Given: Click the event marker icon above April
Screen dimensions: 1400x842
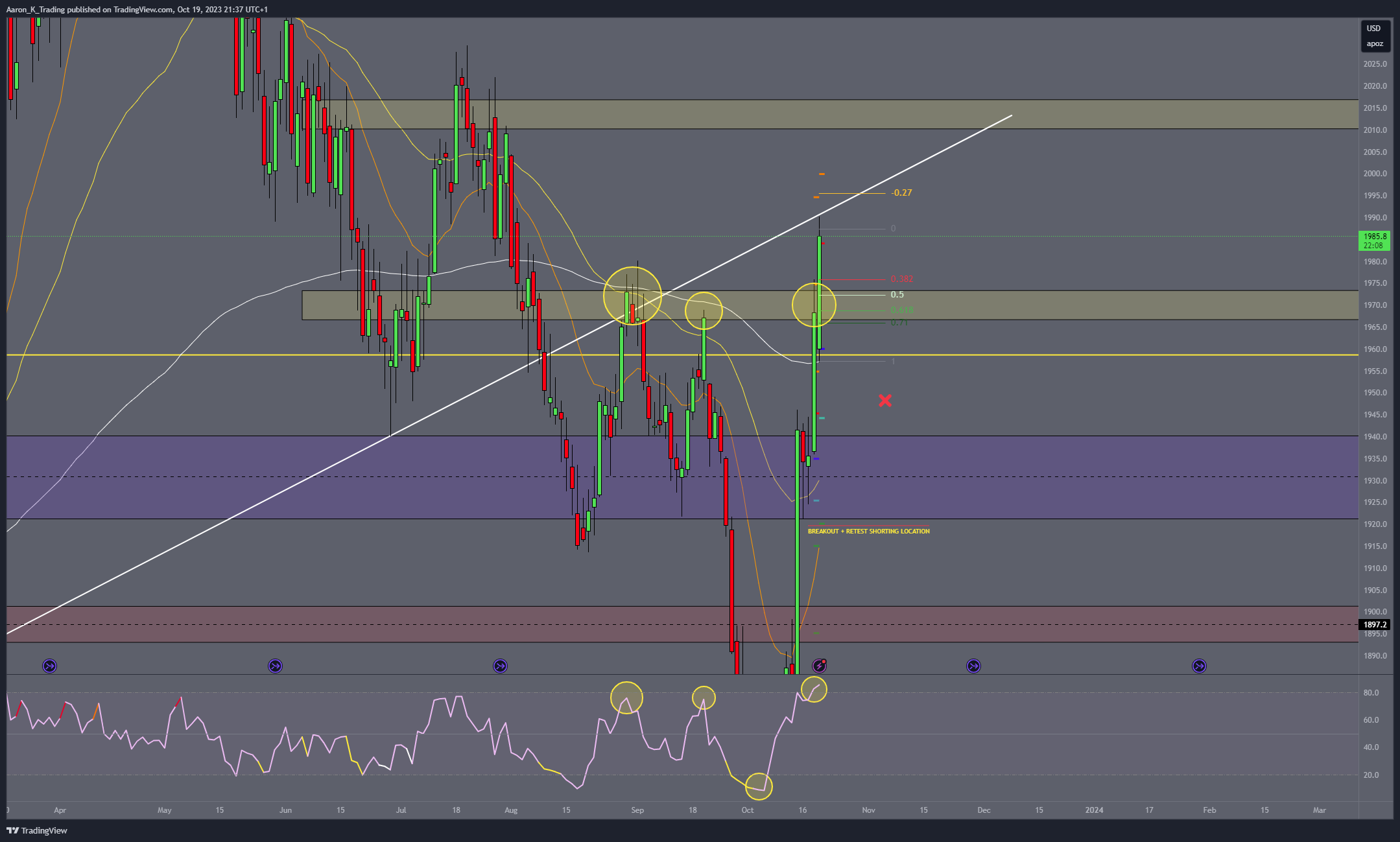Looking at the screenshot, I should (50, 666).
